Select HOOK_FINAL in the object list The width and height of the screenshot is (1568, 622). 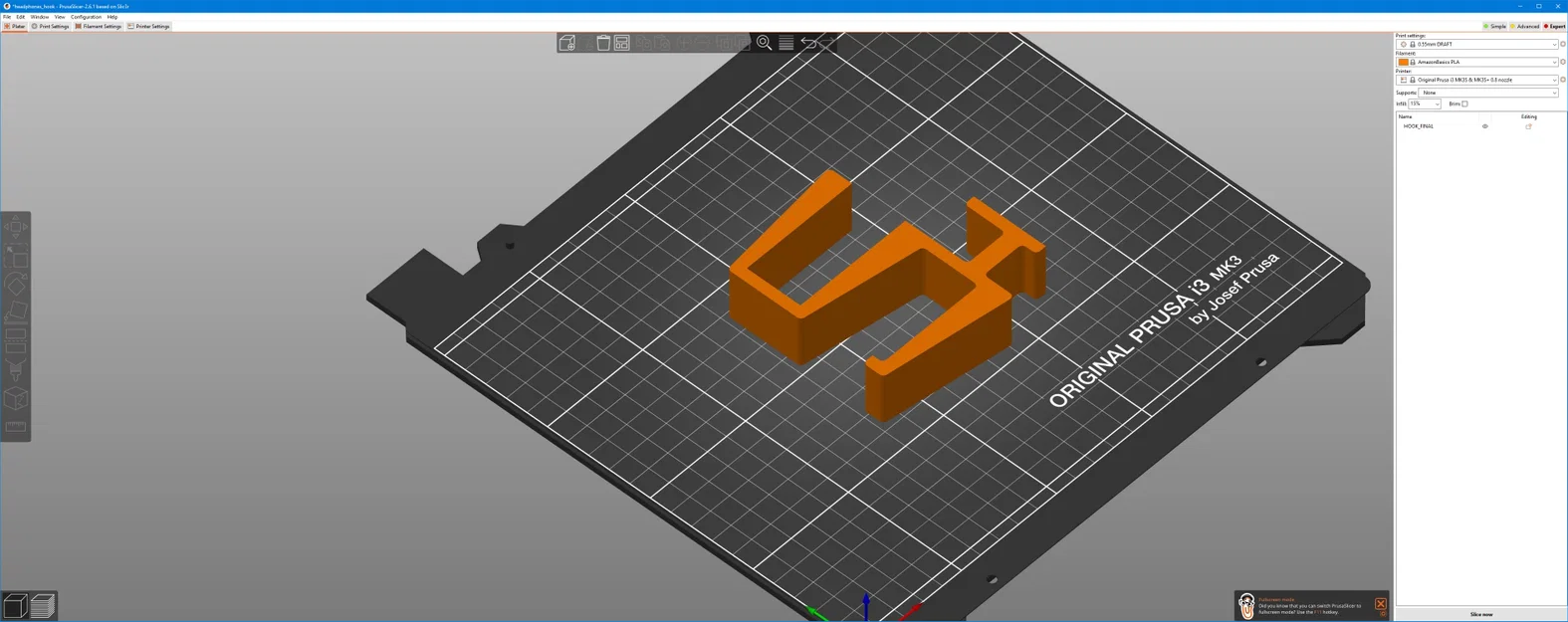[x=1419, y=126]
